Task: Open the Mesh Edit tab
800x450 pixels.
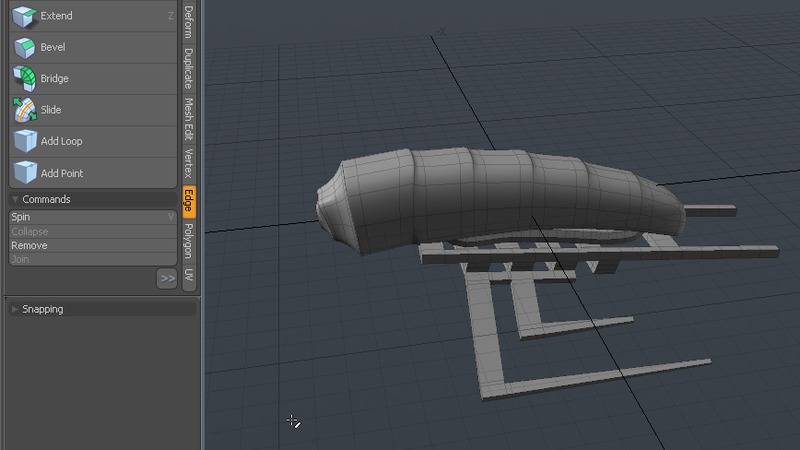Action: click(x=189, y=119)
